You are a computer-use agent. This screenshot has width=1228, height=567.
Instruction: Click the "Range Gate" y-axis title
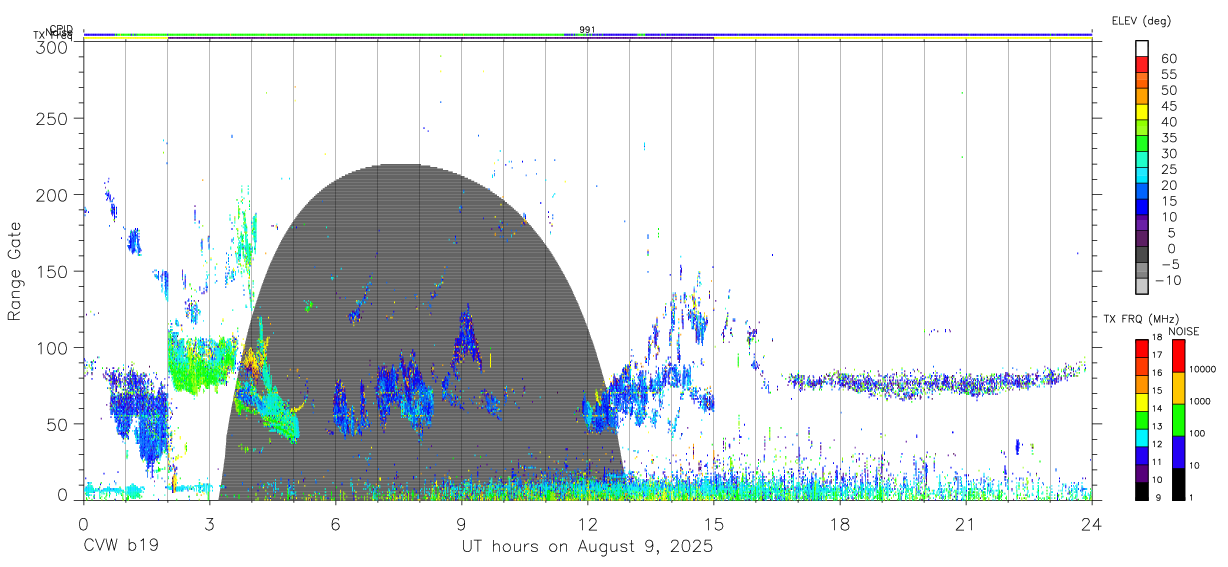(x=16, y=272)
